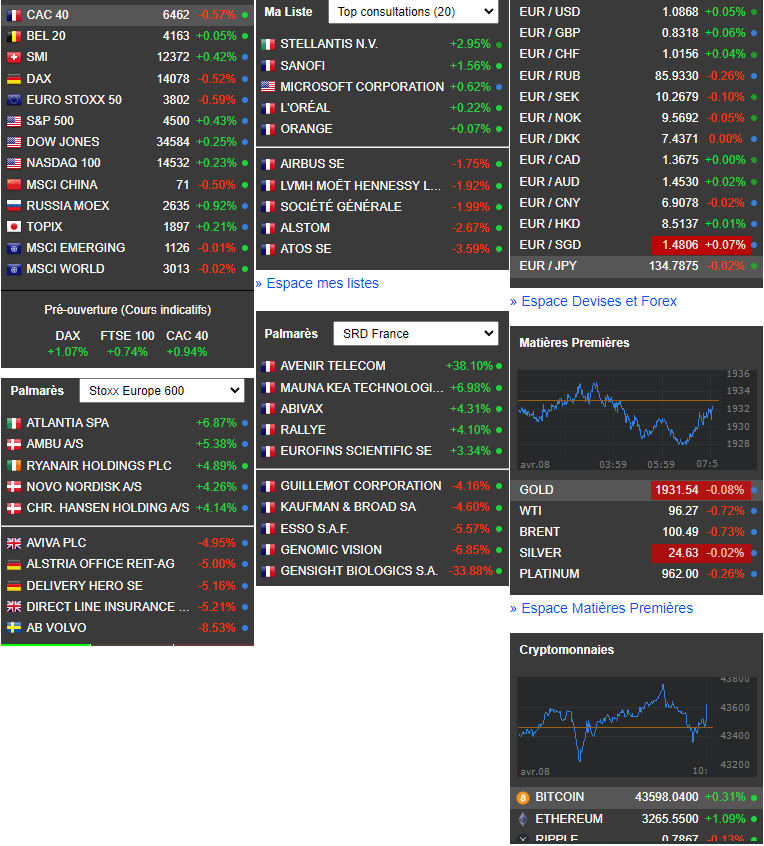Click the Belgian flag next to BEL 20

pyautogui.click(x=13, y=36)
